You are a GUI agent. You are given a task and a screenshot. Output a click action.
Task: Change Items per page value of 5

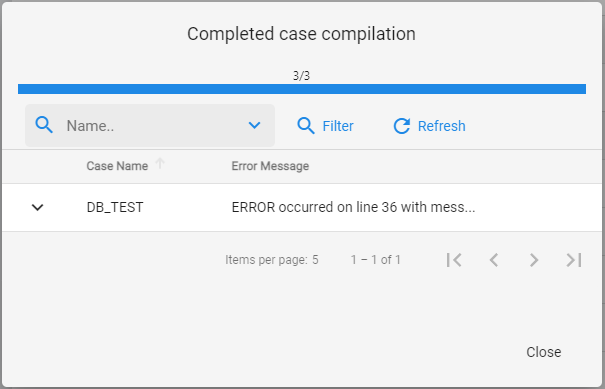coord(315,260)
